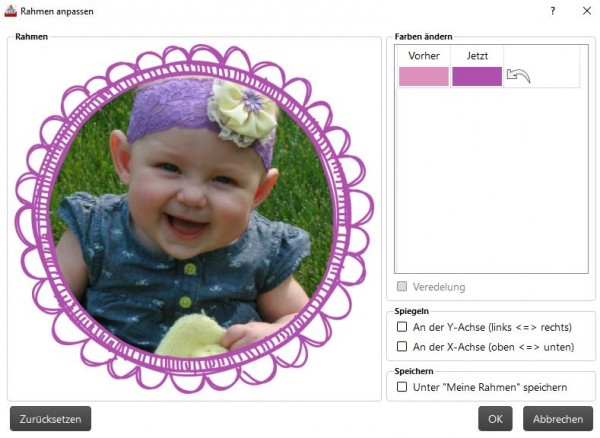Enable mirroring at the X-Achse
This screenshot has width=600, height=438.
(402, 347)
